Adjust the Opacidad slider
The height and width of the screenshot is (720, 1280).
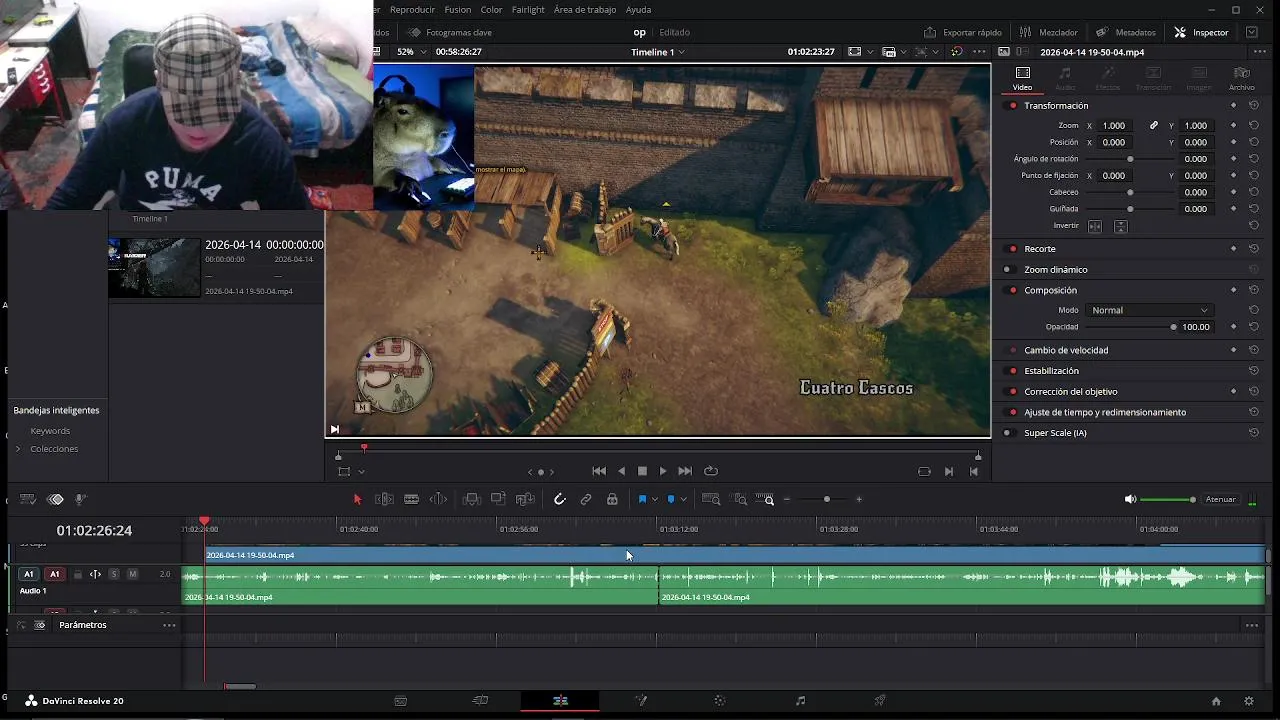click(x=1130, y=327)
